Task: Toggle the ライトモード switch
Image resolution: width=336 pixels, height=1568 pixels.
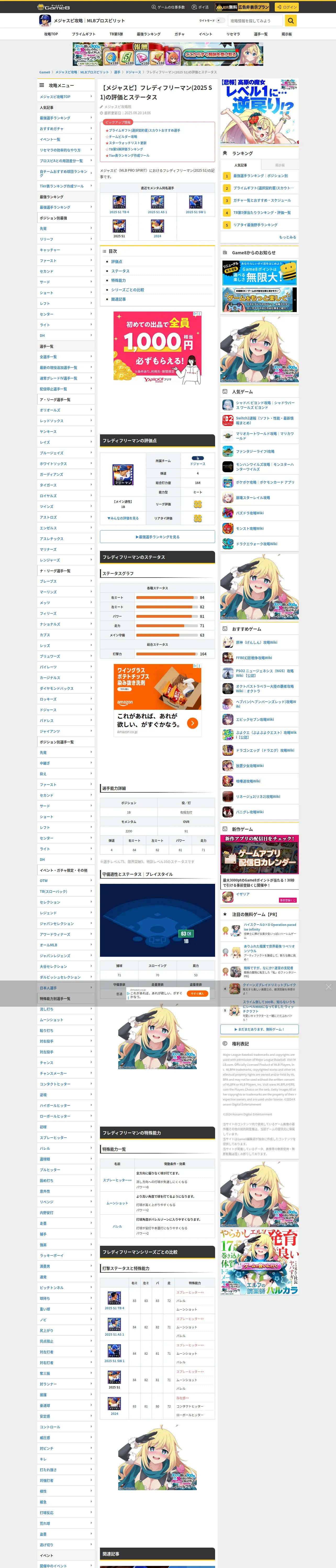Action: (221, 21)
